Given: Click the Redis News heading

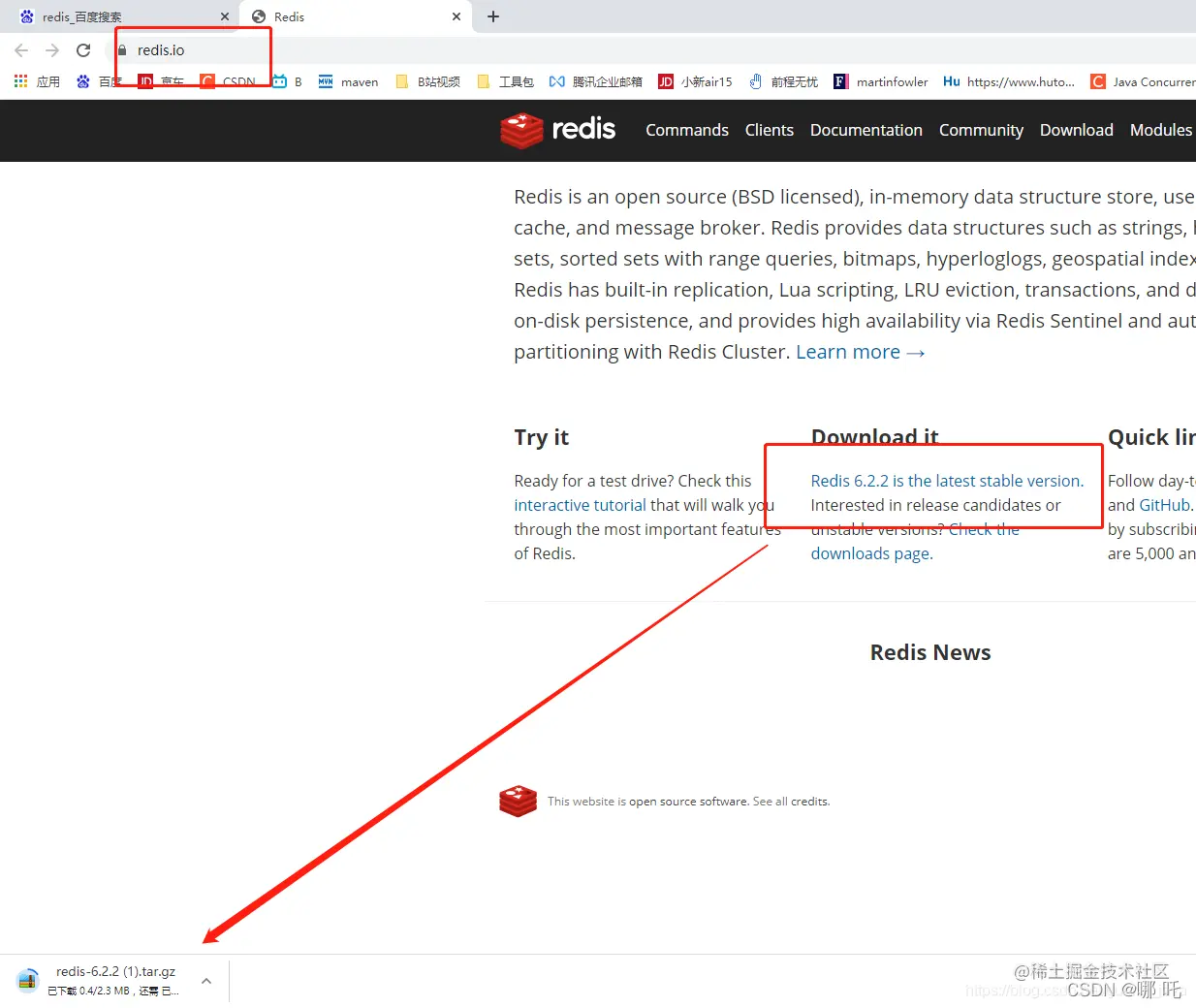Looking at the screenshot, I should click(x=930, y=652).
